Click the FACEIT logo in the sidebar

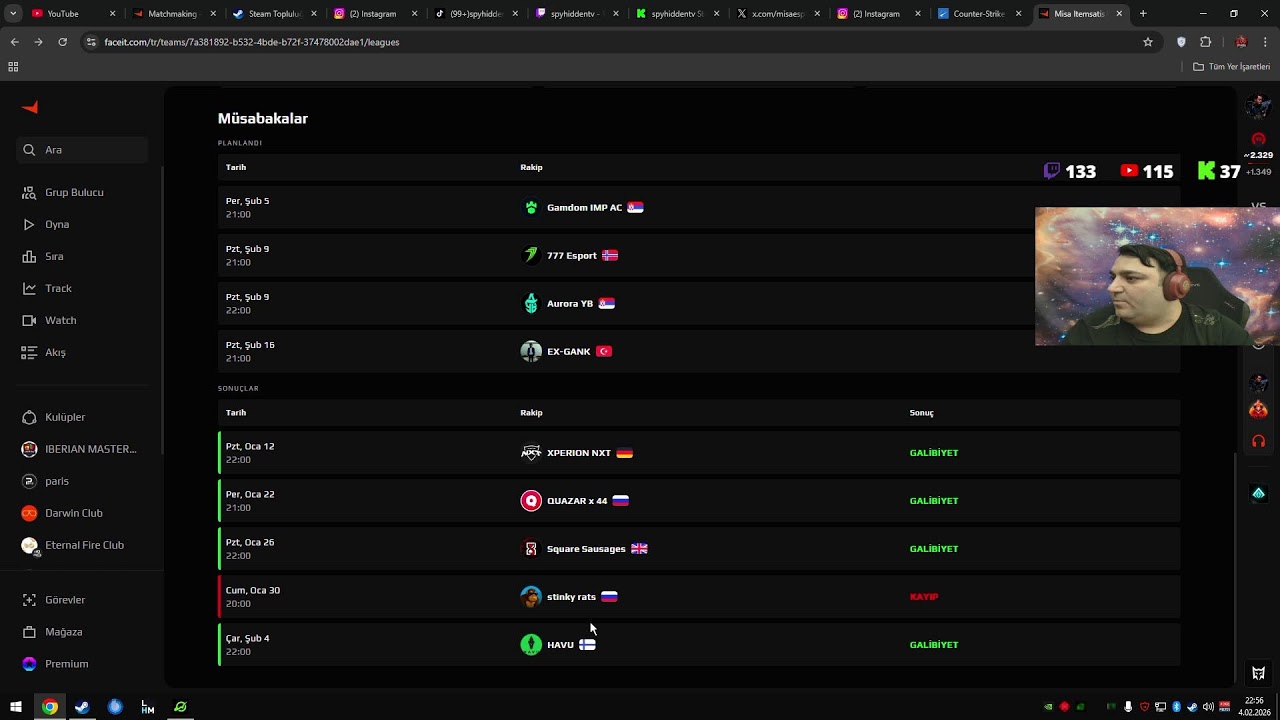click(x=30, y=107)
